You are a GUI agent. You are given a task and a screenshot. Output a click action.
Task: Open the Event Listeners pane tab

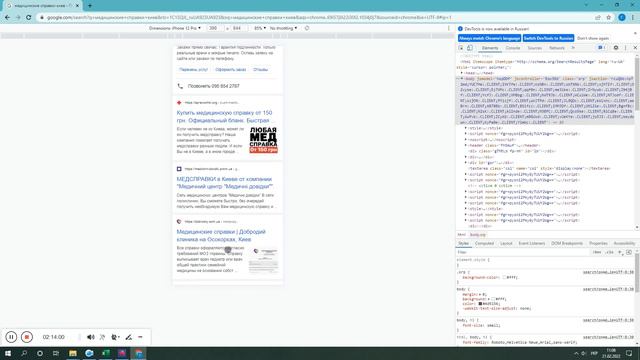pos(532,243)
